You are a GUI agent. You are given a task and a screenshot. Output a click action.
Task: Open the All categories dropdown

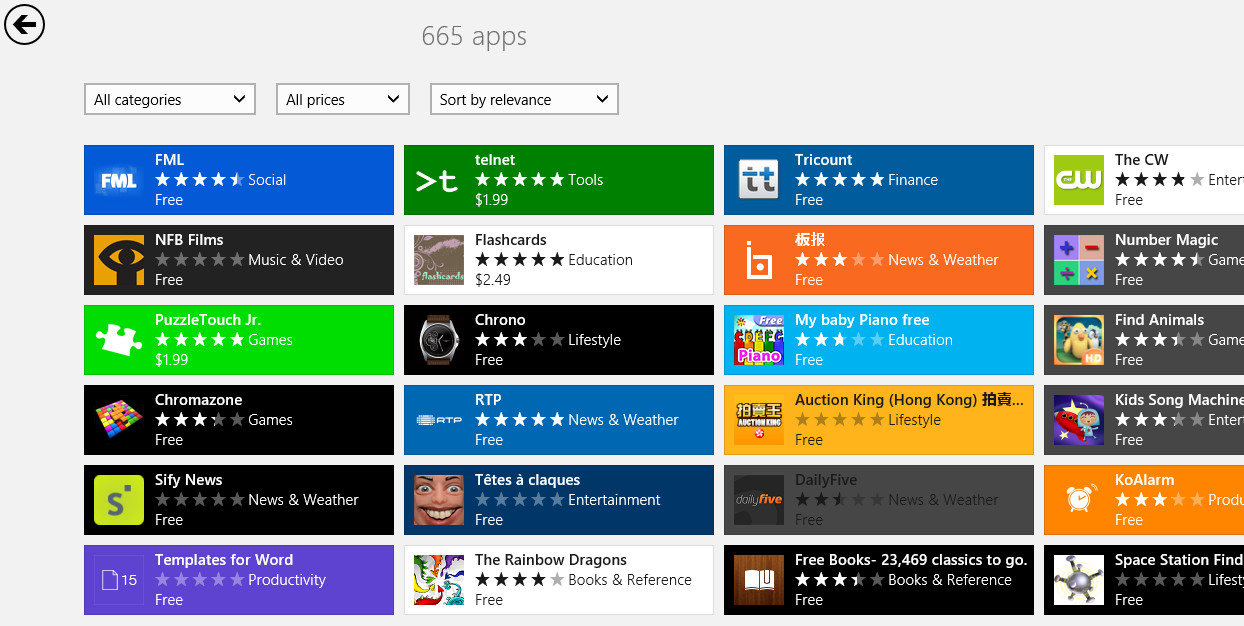pos(170,99)
